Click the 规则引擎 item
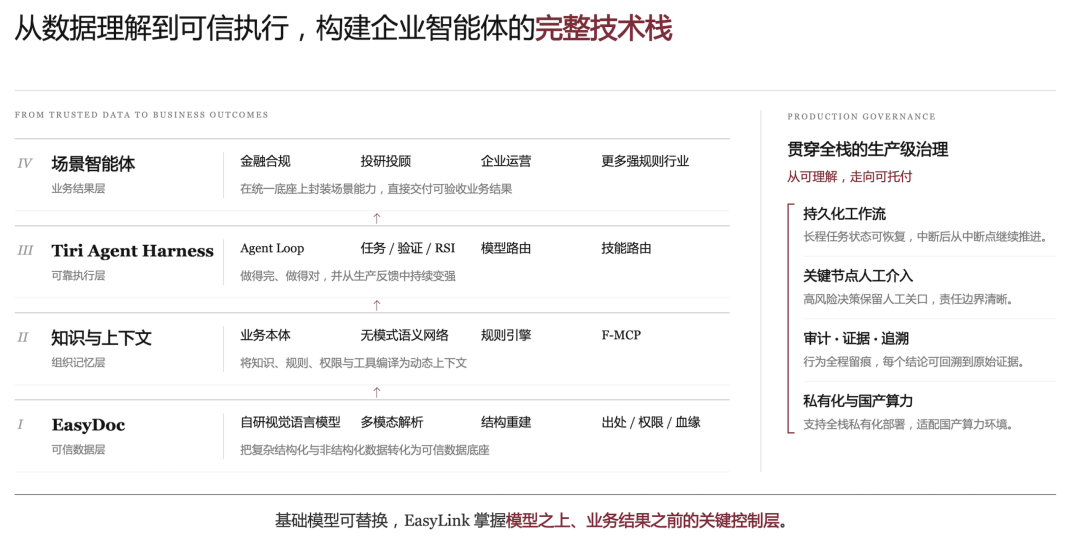Screen dimensions: 1080x543 point(506,336)
